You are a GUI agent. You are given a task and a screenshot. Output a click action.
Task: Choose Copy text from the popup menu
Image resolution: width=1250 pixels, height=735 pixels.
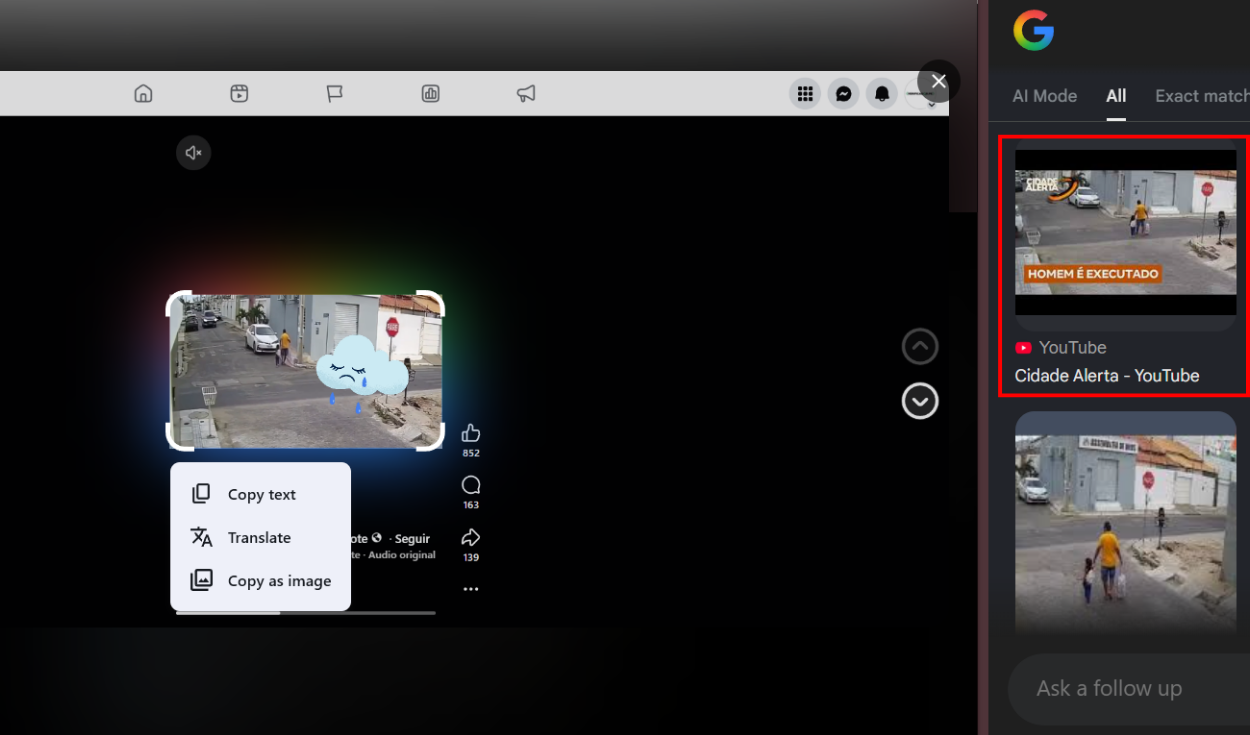pos(260,494)
